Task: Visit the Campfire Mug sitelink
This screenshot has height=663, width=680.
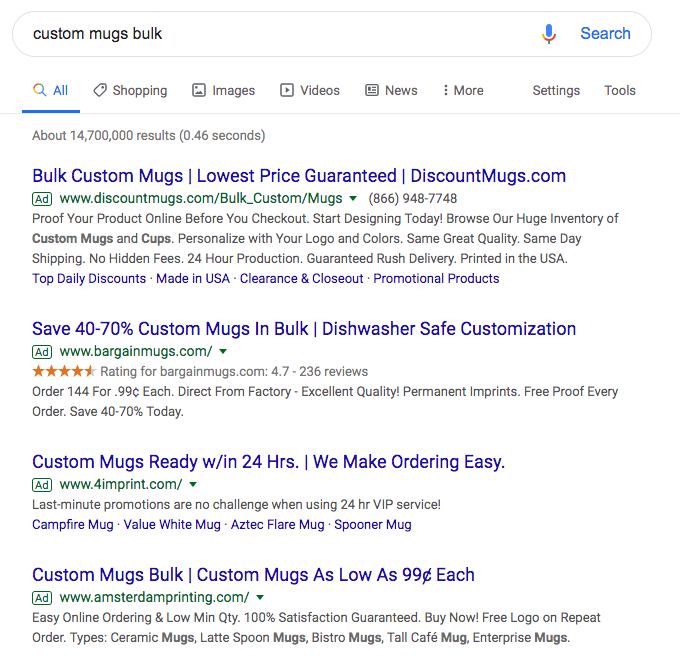Action: coord(73,524)
